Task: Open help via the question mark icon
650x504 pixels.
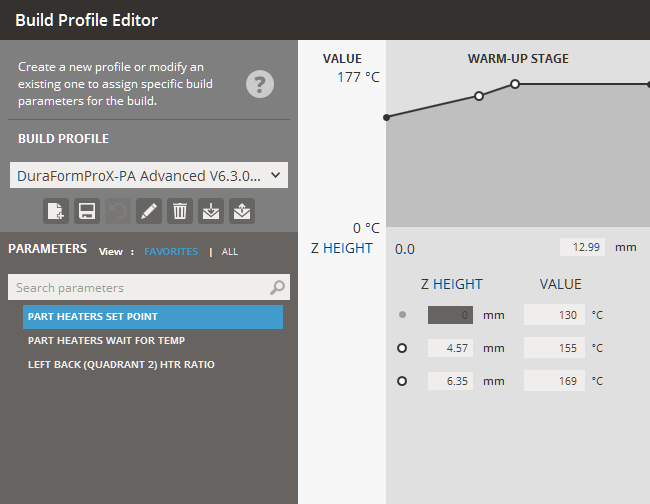Action: 260,84
